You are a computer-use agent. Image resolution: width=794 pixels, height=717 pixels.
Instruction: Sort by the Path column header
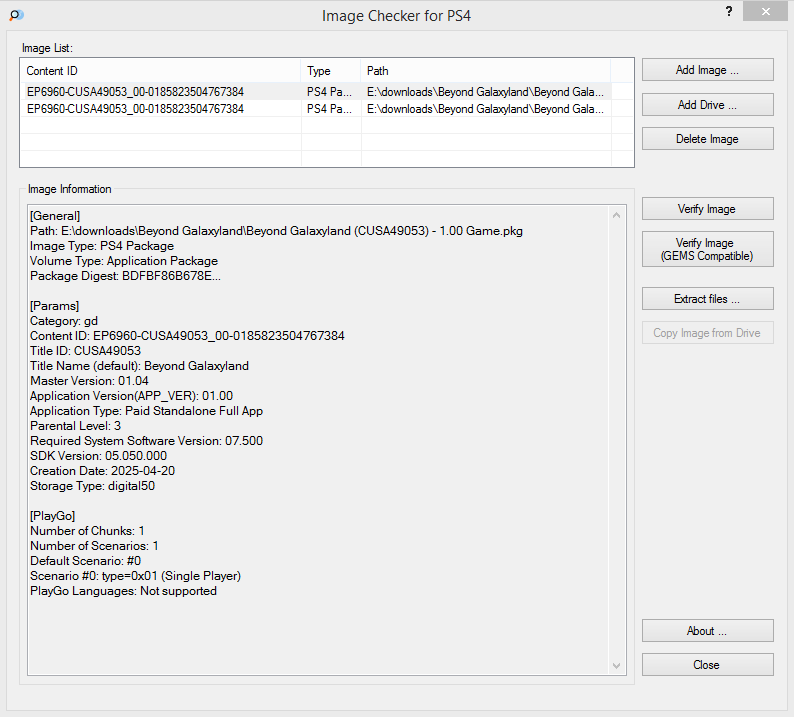click(x=485, y=71)
